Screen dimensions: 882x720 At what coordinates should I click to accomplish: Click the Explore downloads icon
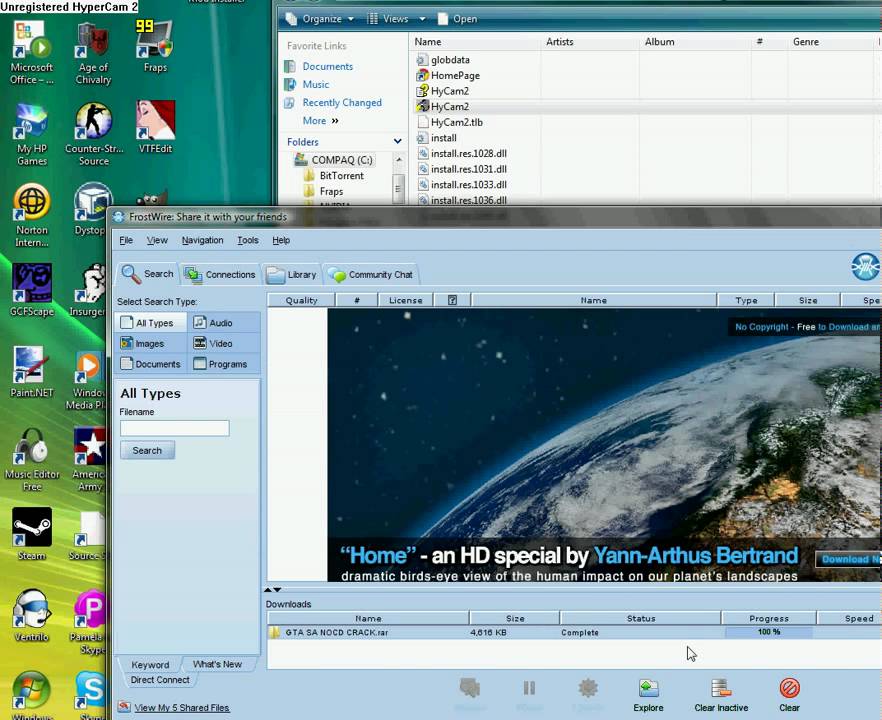tap(649, 695)
